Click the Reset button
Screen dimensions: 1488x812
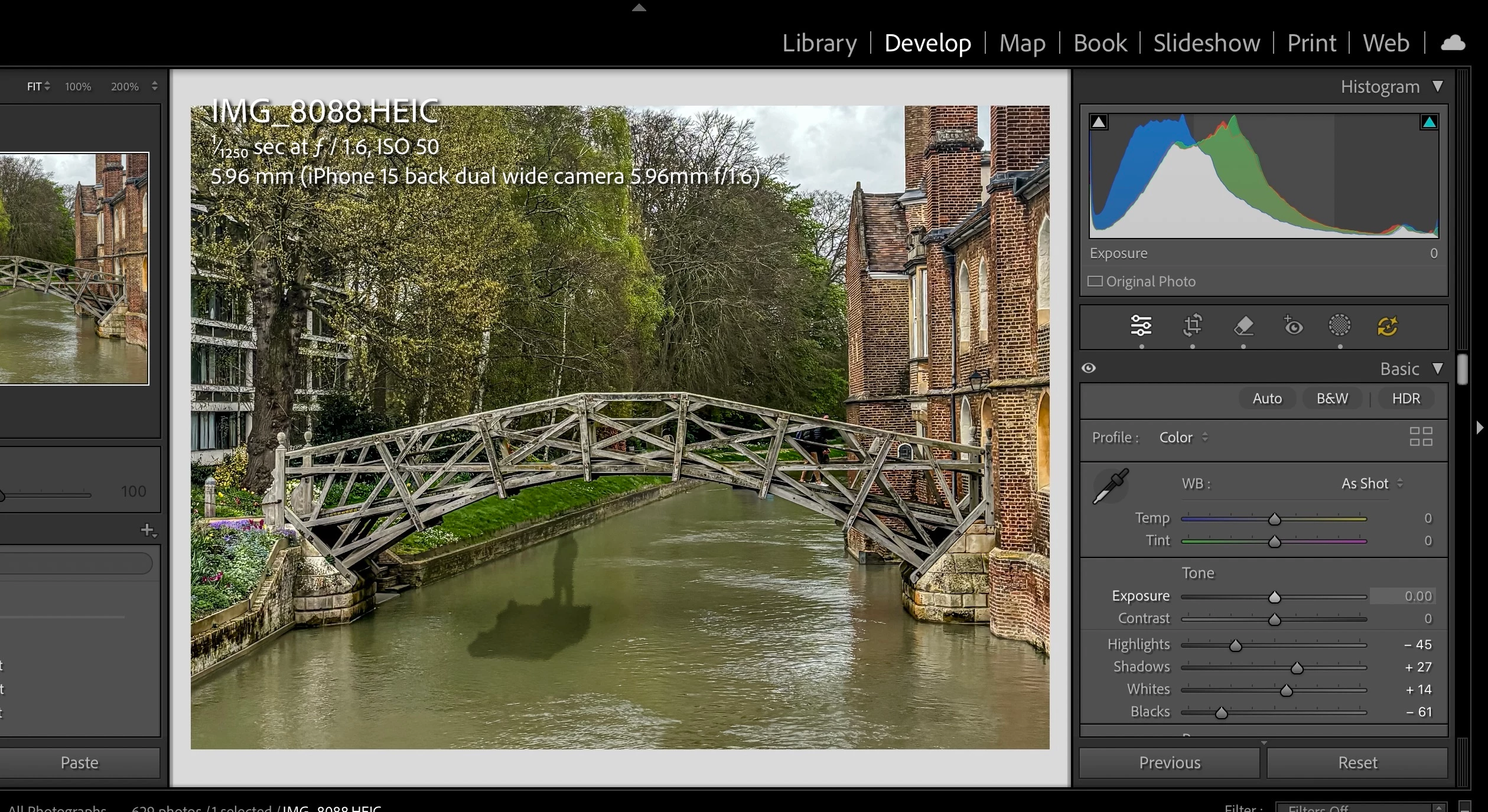click(1357, 762)
